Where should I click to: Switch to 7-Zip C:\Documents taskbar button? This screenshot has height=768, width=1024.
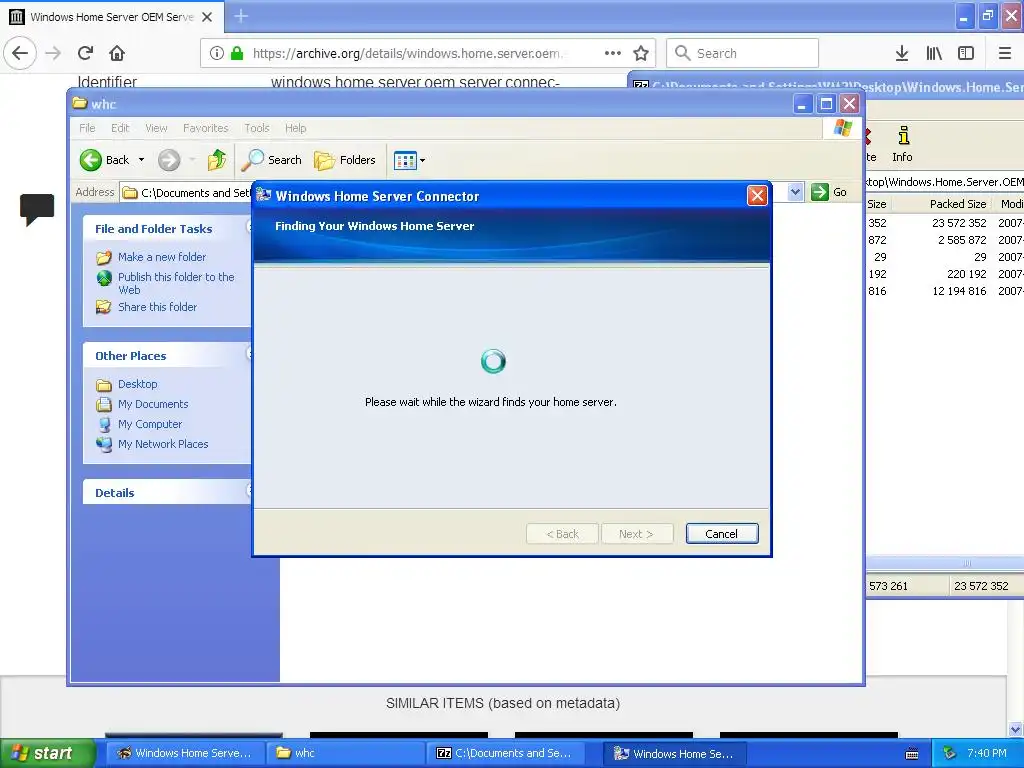click(505, 753)
